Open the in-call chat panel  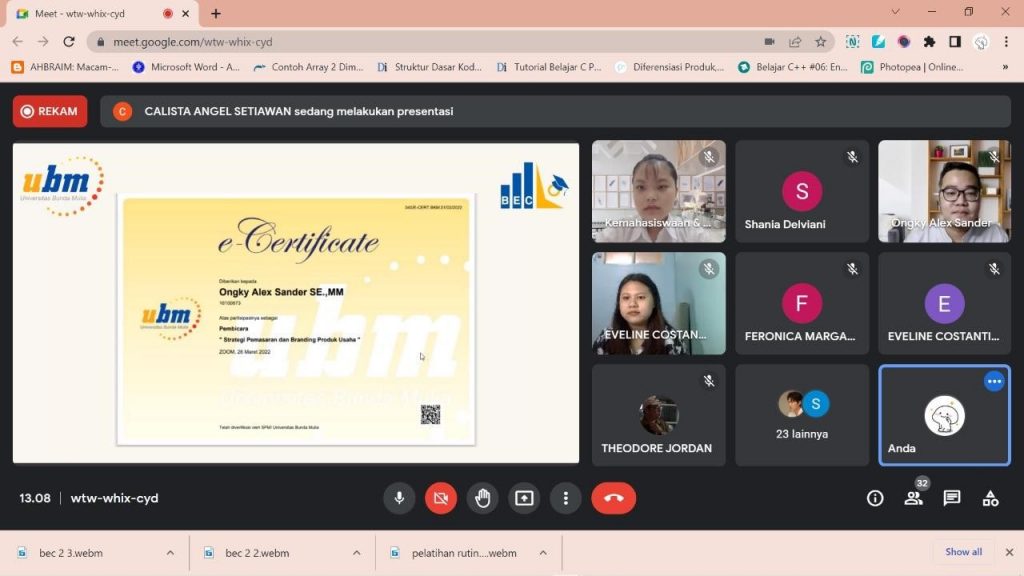(x=952, y=498)
